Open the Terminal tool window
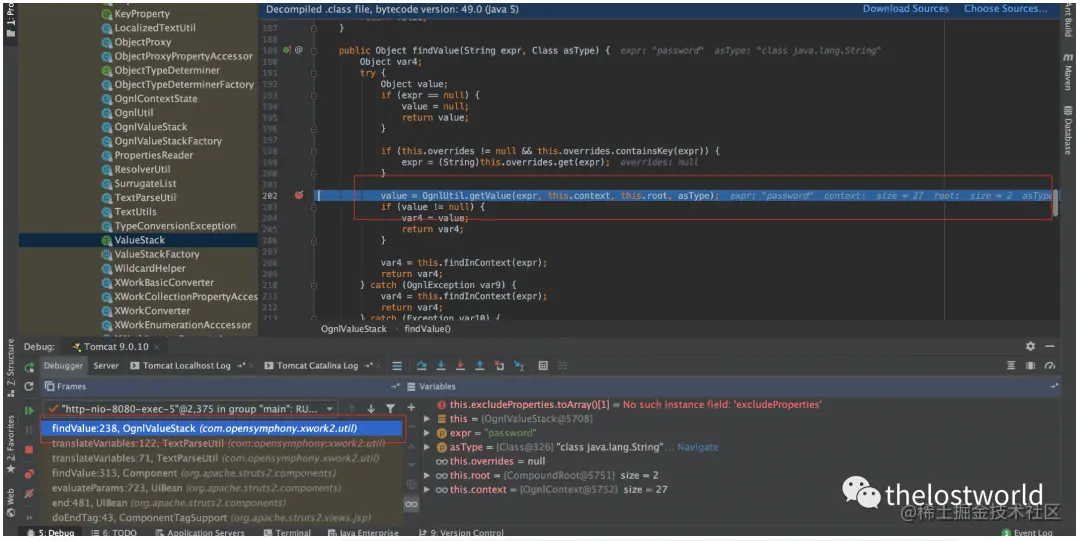Screen dimensions: 1080x541 [287, 533]
